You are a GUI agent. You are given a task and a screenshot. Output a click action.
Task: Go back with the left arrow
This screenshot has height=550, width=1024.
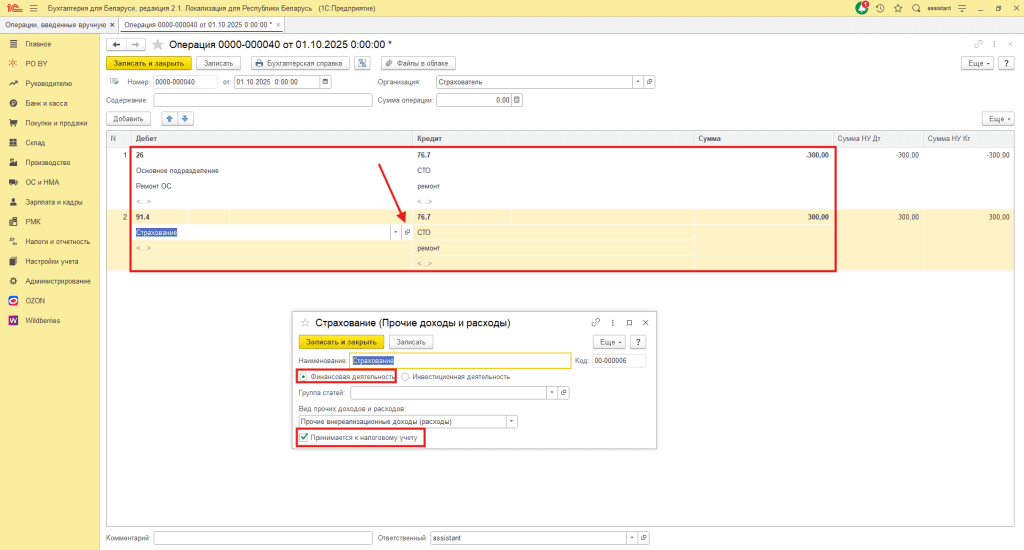(116, 44)
